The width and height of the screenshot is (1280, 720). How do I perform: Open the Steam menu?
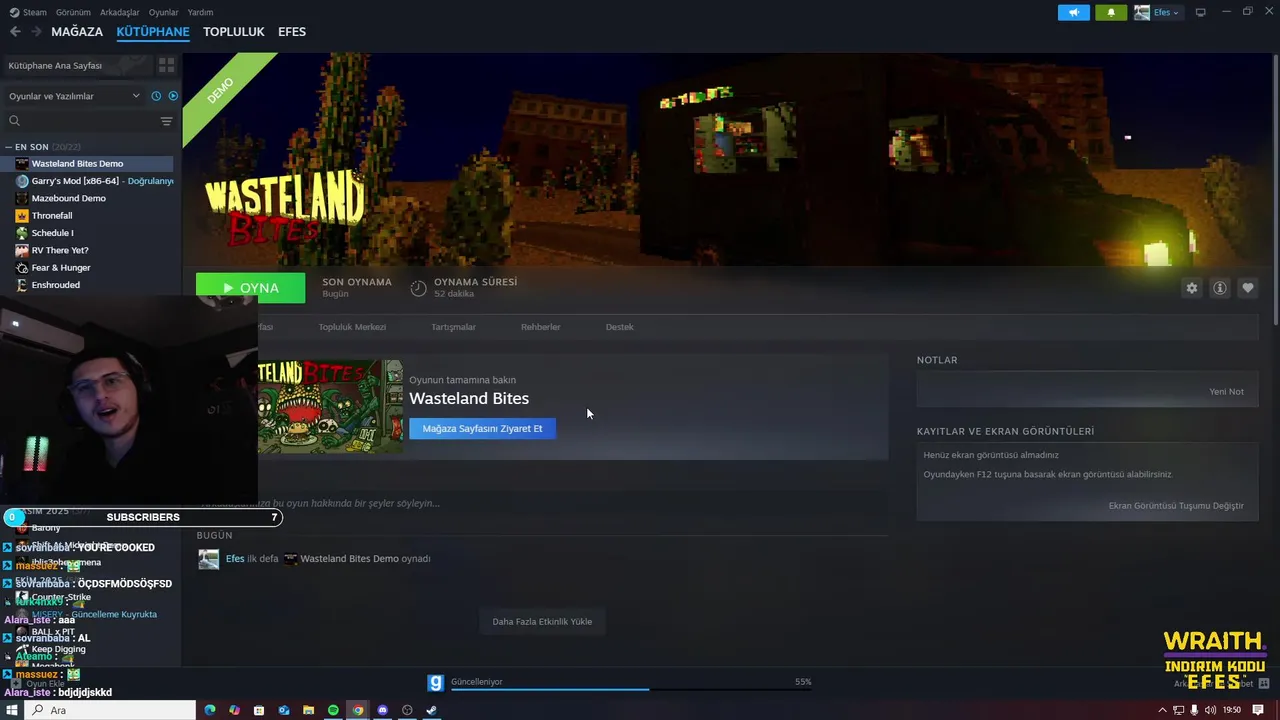[28, 12]
